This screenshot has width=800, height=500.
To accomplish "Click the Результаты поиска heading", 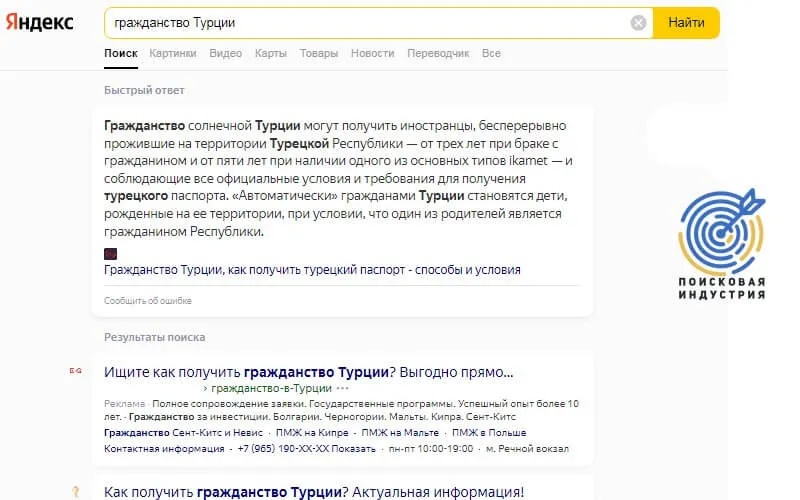I will (x=155, y=337).
